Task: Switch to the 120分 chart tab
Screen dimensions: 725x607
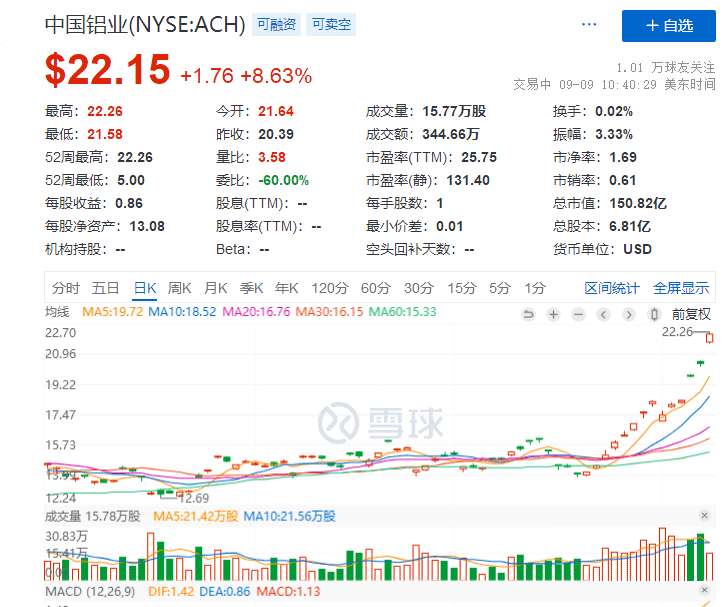Action: (330, 288)
